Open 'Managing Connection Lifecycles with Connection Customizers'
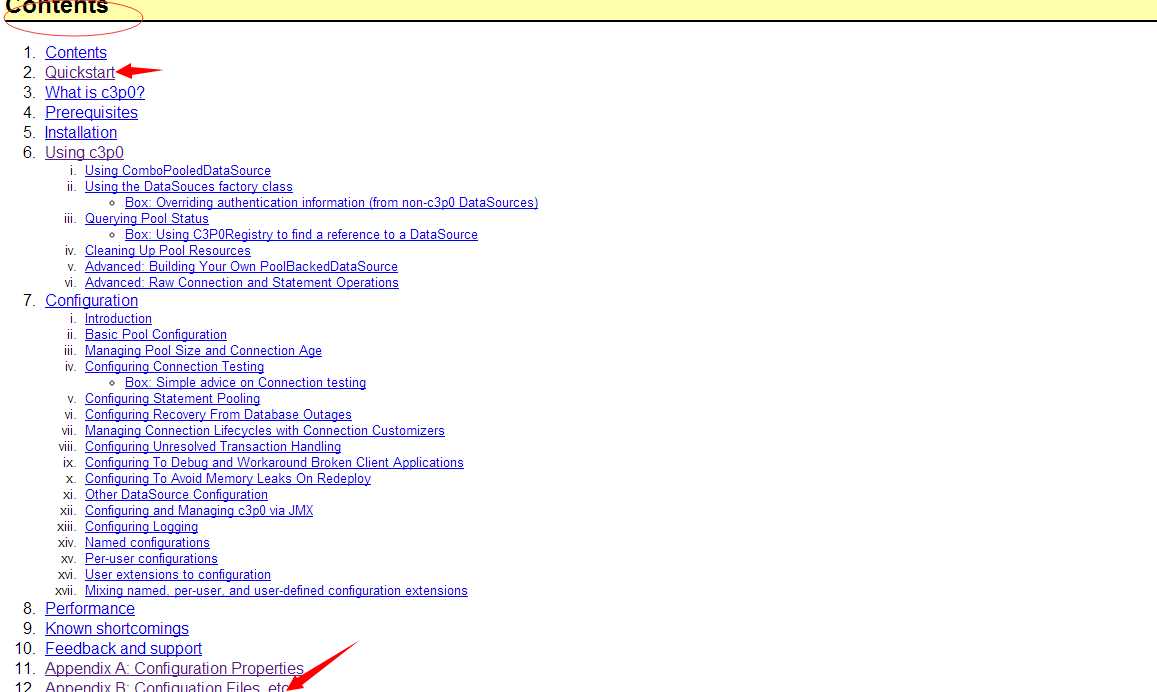 point(264,431)
